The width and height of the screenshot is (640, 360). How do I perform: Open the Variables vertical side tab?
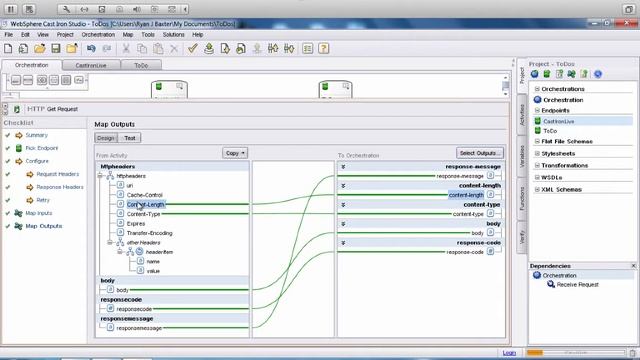(522, 156)
